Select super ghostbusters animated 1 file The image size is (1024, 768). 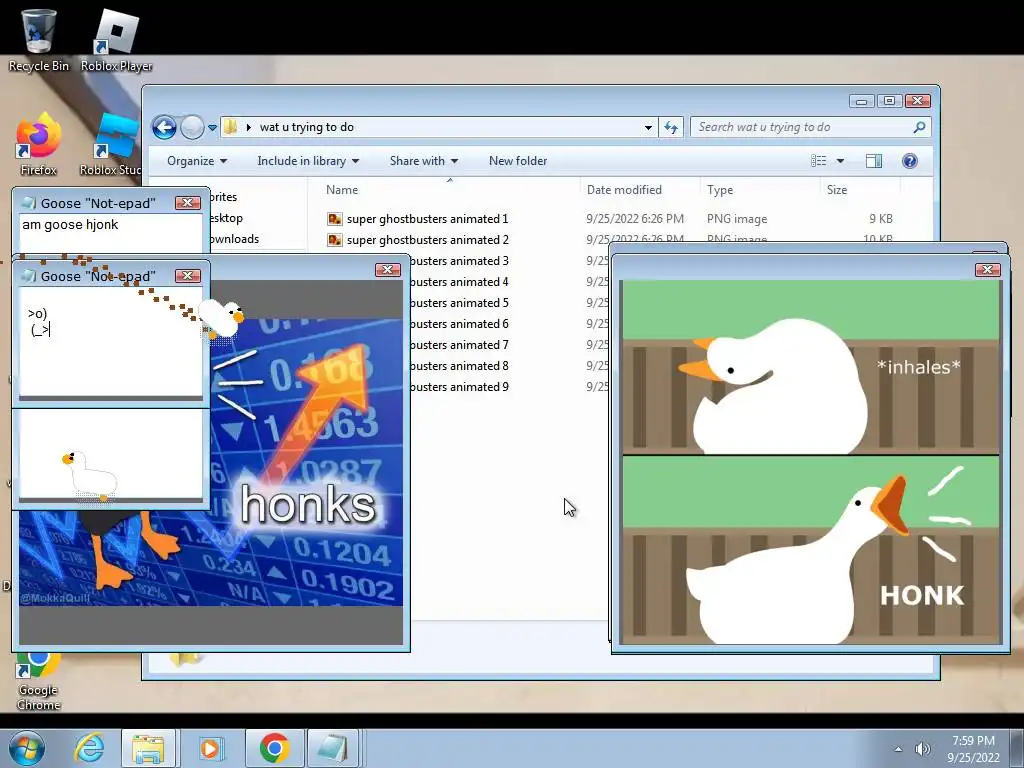point(427,219)
